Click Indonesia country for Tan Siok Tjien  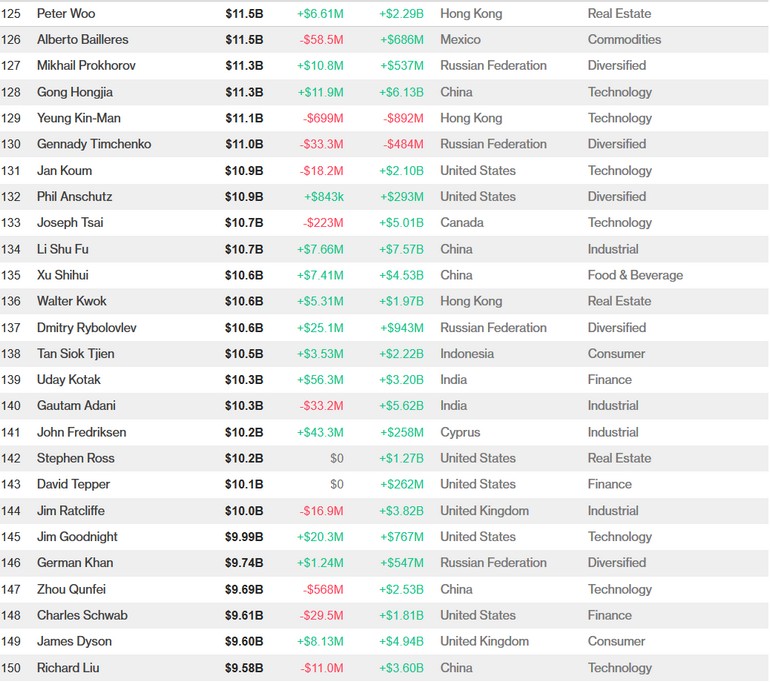467,354
